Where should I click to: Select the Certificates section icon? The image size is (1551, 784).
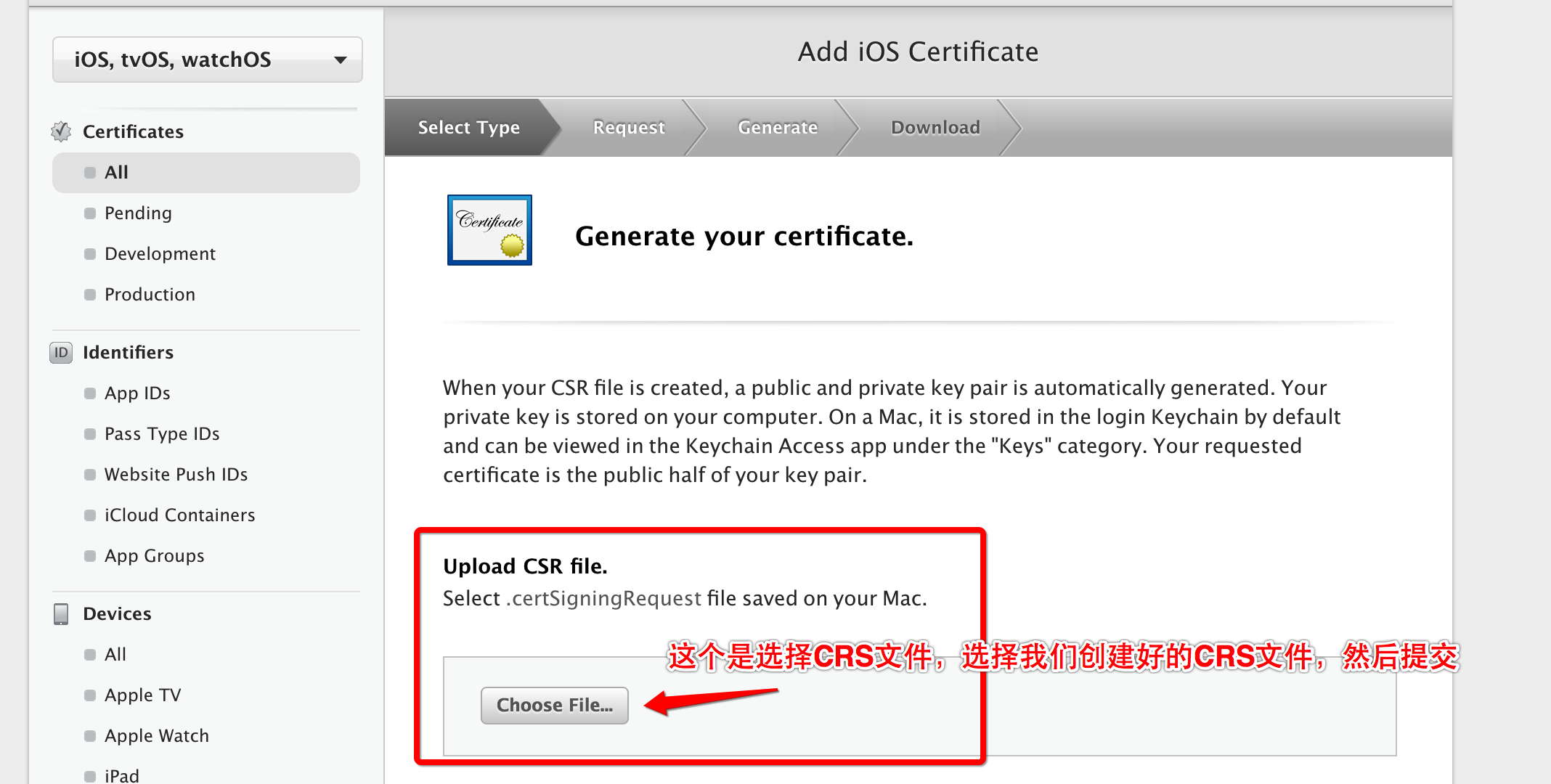(x=57, y=131)
